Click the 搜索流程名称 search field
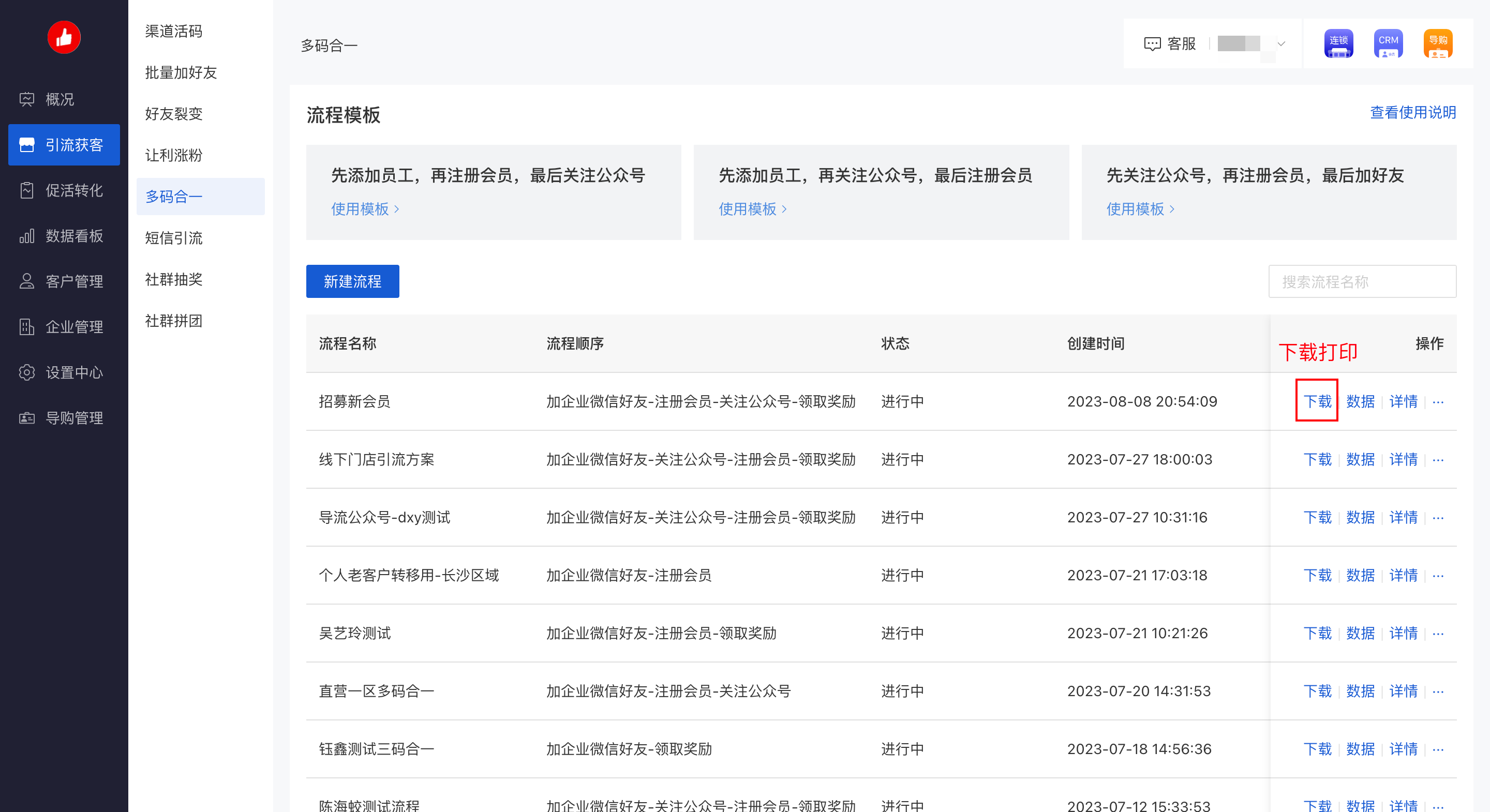The height and width of the screenshot is (812, 1490). tap(1362, 282)
